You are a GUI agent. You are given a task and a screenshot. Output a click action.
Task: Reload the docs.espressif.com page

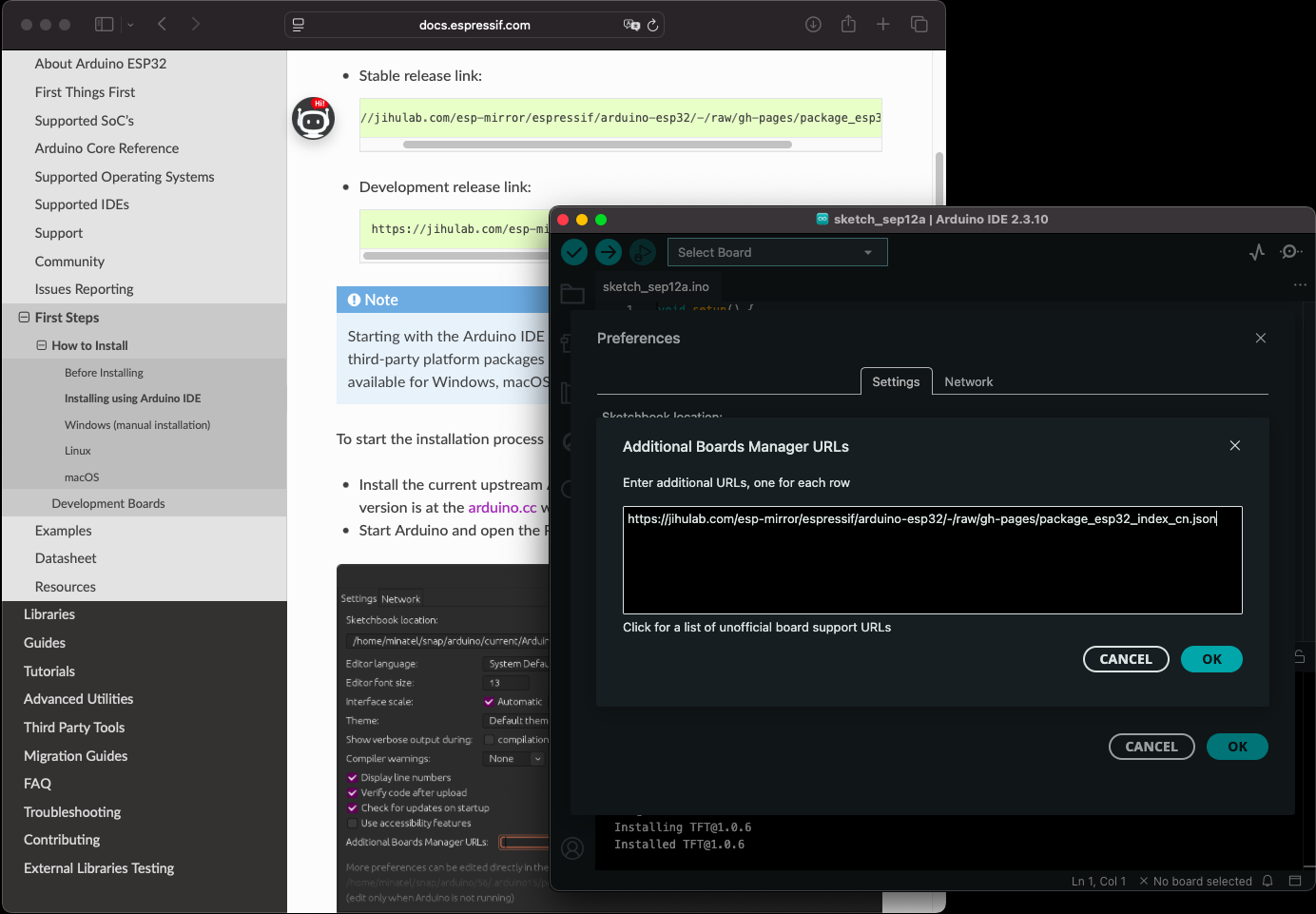[x=652, y=25]
